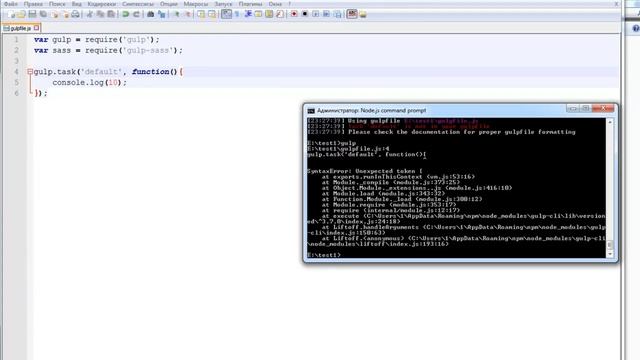640x360 pixels.
Task: Open Find with the binoculars icon
Action: pos(151,14)
